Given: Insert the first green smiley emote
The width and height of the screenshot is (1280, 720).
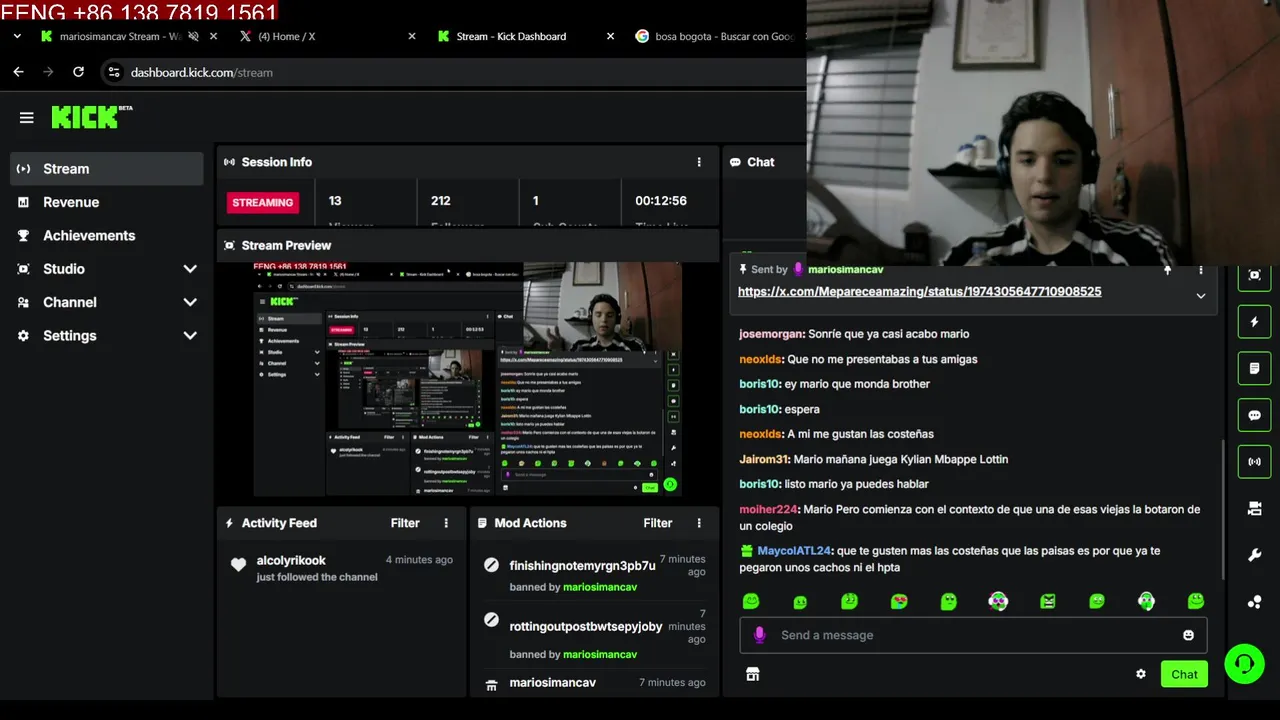Looking at the screenshot, I should point(751,601).
